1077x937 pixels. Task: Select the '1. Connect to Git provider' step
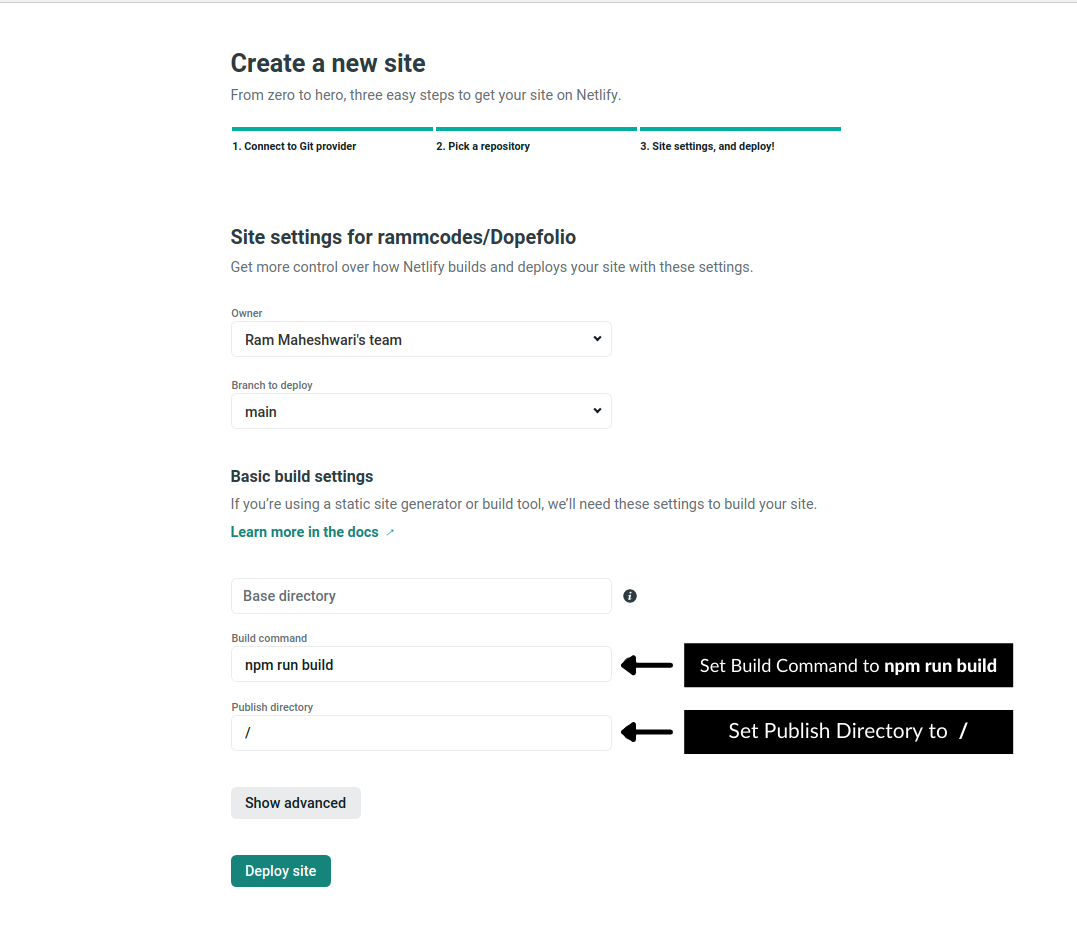294,146
